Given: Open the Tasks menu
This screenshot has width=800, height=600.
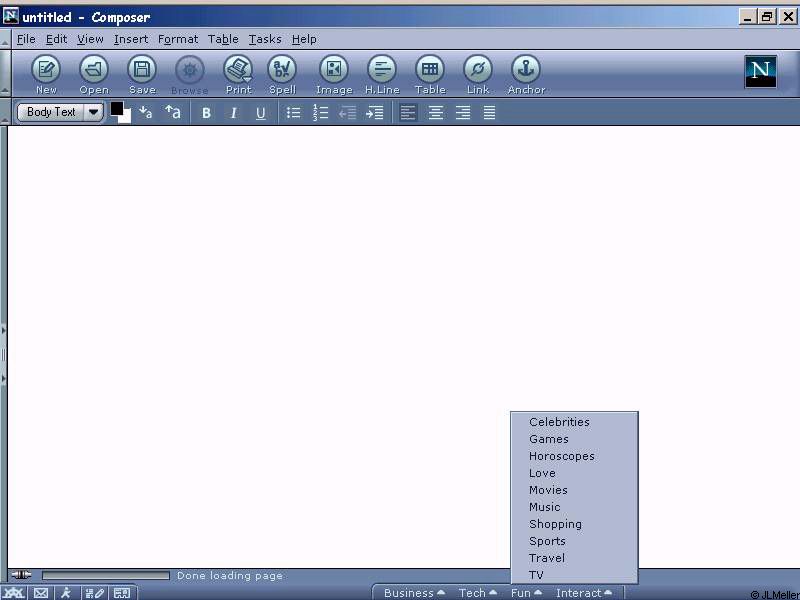Looking at the screenshot, I should [265, 39].
